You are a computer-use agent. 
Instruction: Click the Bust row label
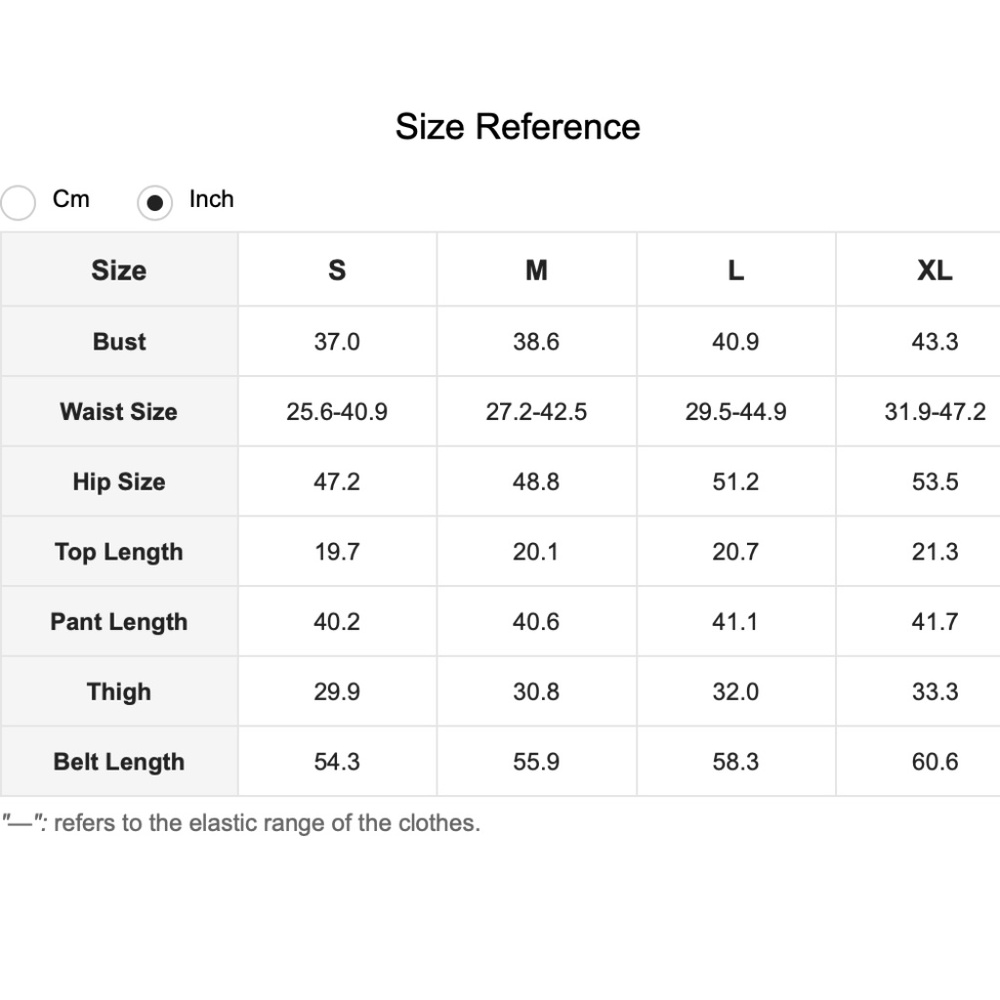[x=119, y=341]
